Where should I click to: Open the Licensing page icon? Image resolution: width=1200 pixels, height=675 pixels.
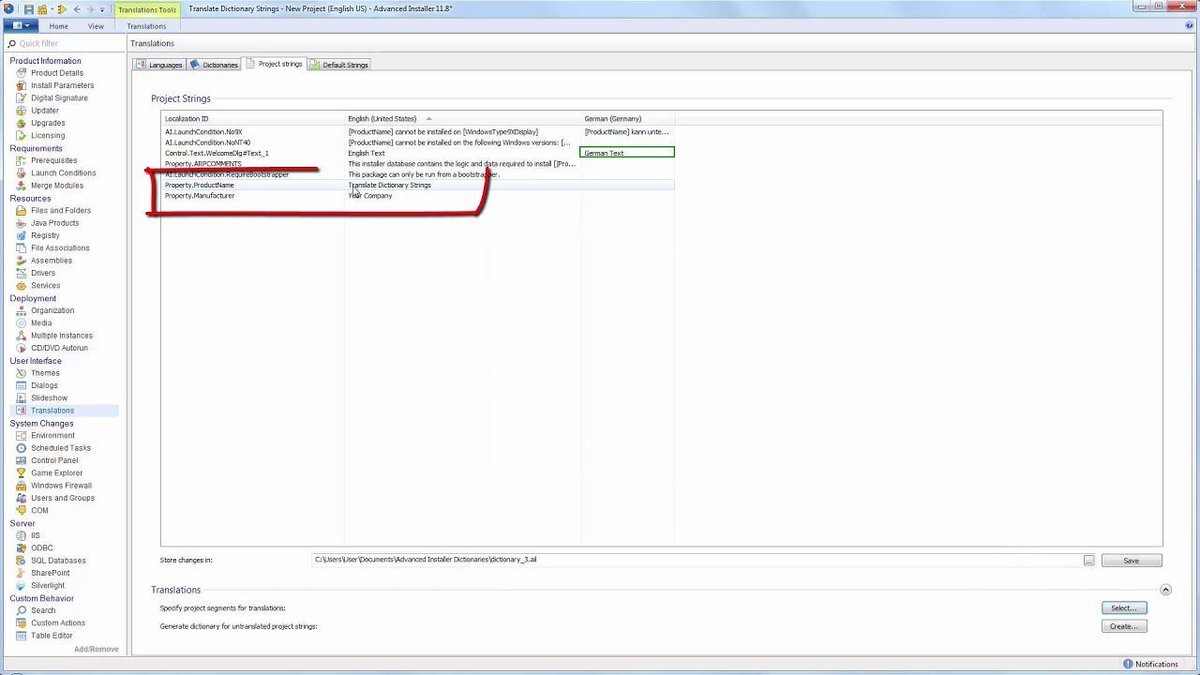click(x=22, y=136)
